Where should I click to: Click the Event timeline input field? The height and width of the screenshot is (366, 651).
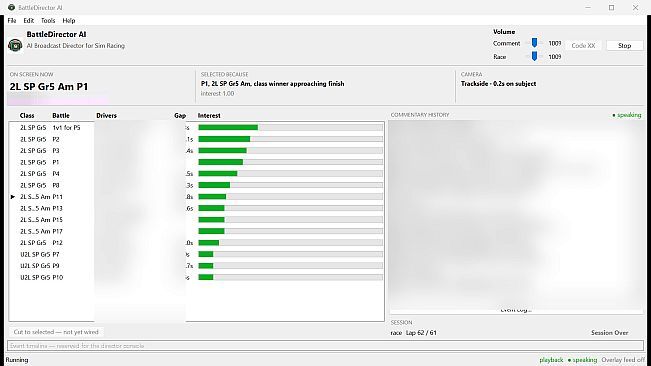(x=326, y=346)
